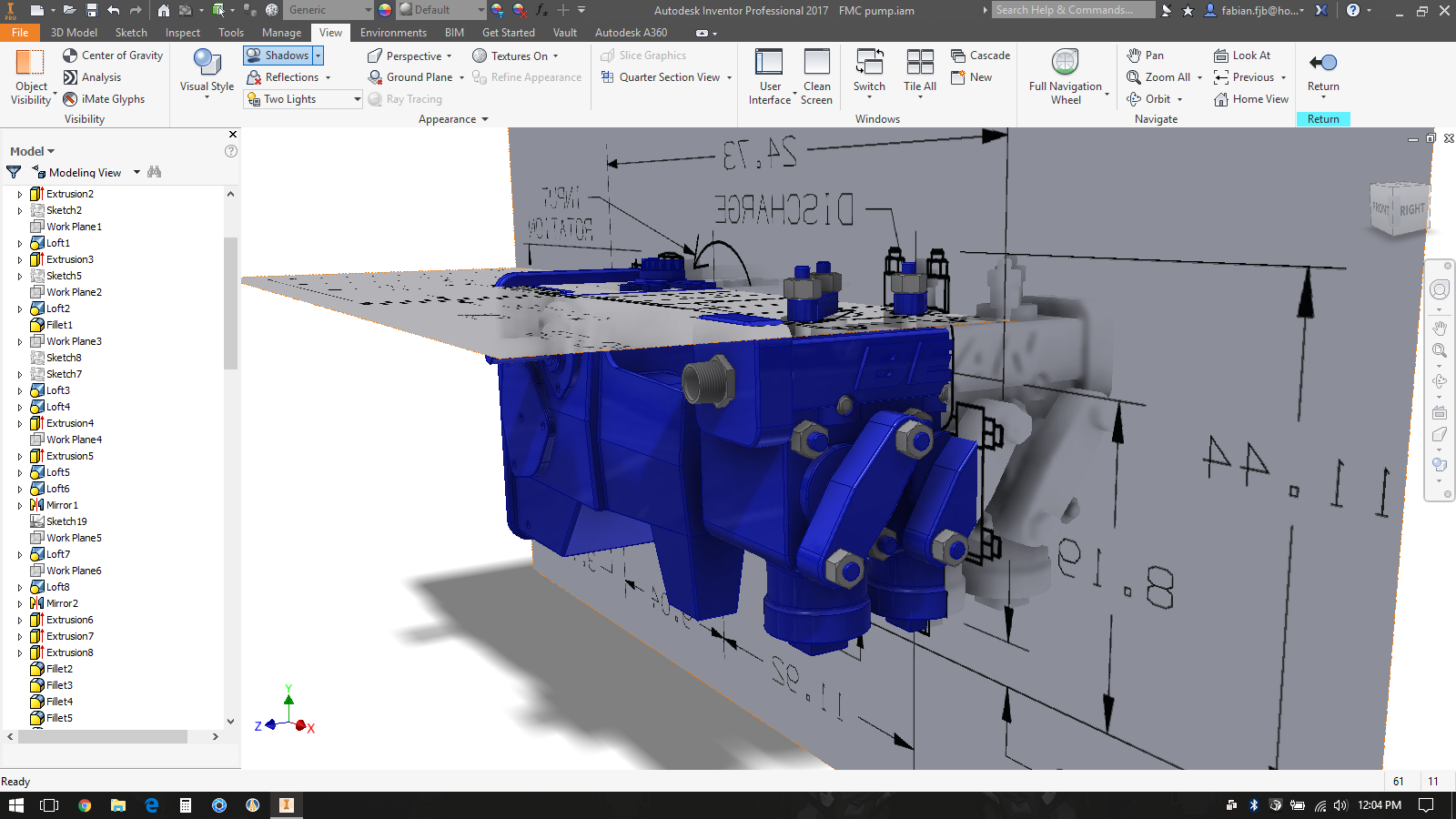Click the browser horizontal scrollbar
Image resolution: width=1456 pixels, height=819 pixels.
[x=102, y=736]
